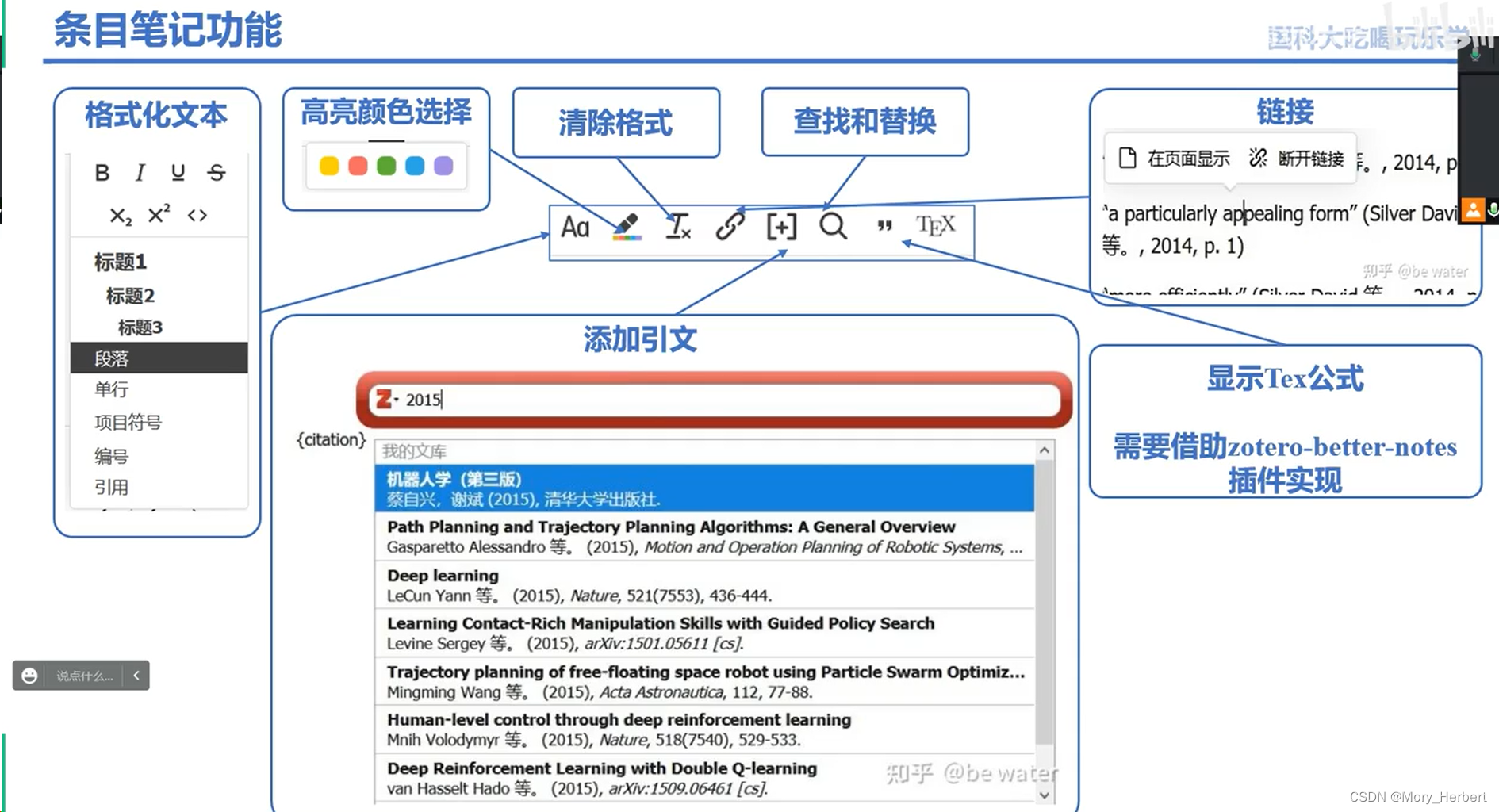Click 说点什么 chat input box
This screenshot has height=812, width=1499.
pyautogui.click(x=84, y=676)
